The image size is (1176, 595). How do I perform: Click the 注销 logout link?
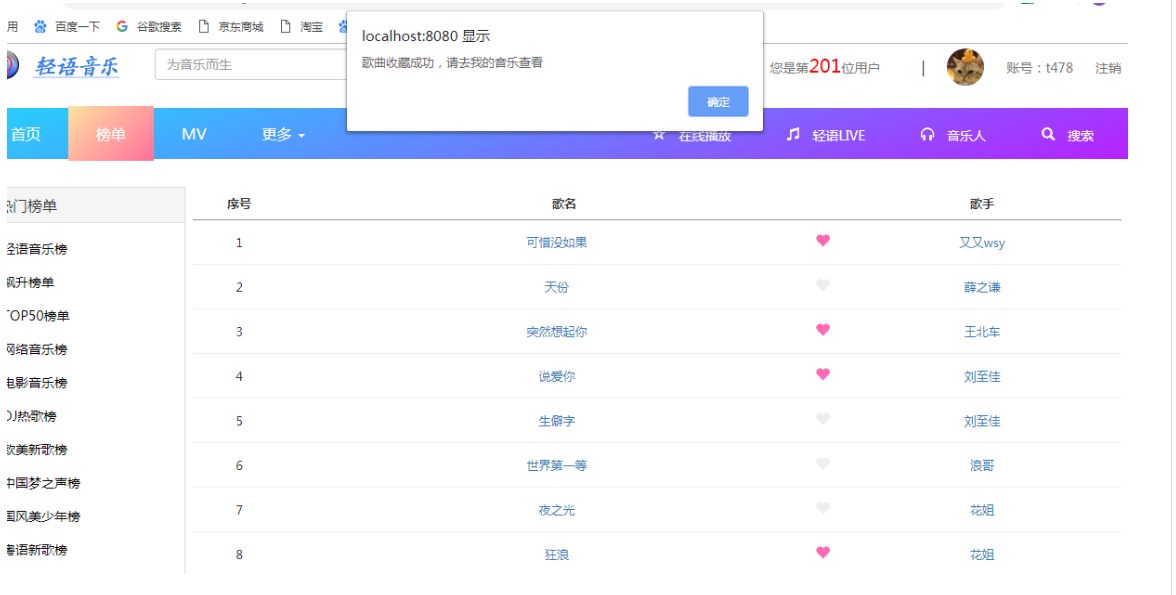(x=1108, y=68)
